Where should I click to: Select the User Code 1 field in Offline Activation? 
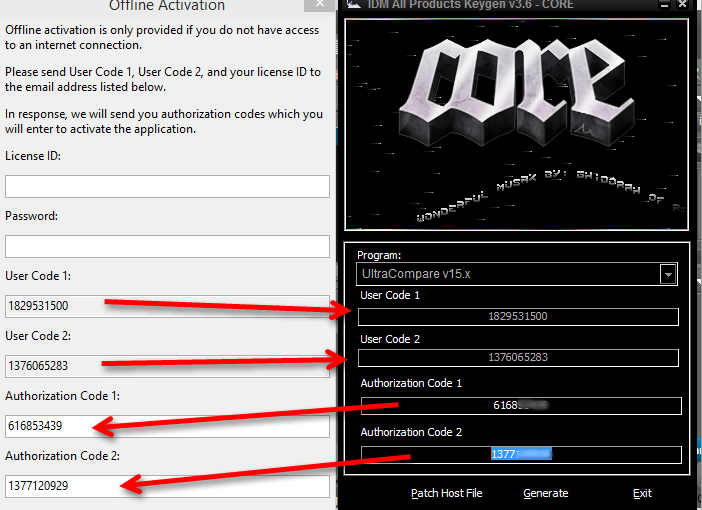[167, 306]
